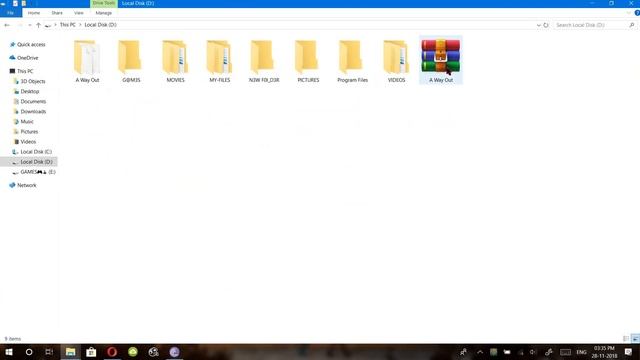Open OneDrive in navigation pane
The height and width of the screenshot is (360, 640).
(24, 58)
